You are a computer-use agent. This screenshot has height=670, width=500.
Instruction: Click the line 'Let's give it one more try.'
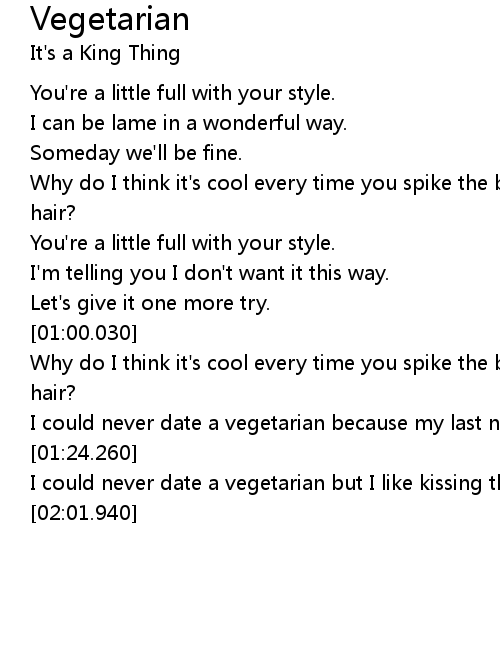(150, 303)
